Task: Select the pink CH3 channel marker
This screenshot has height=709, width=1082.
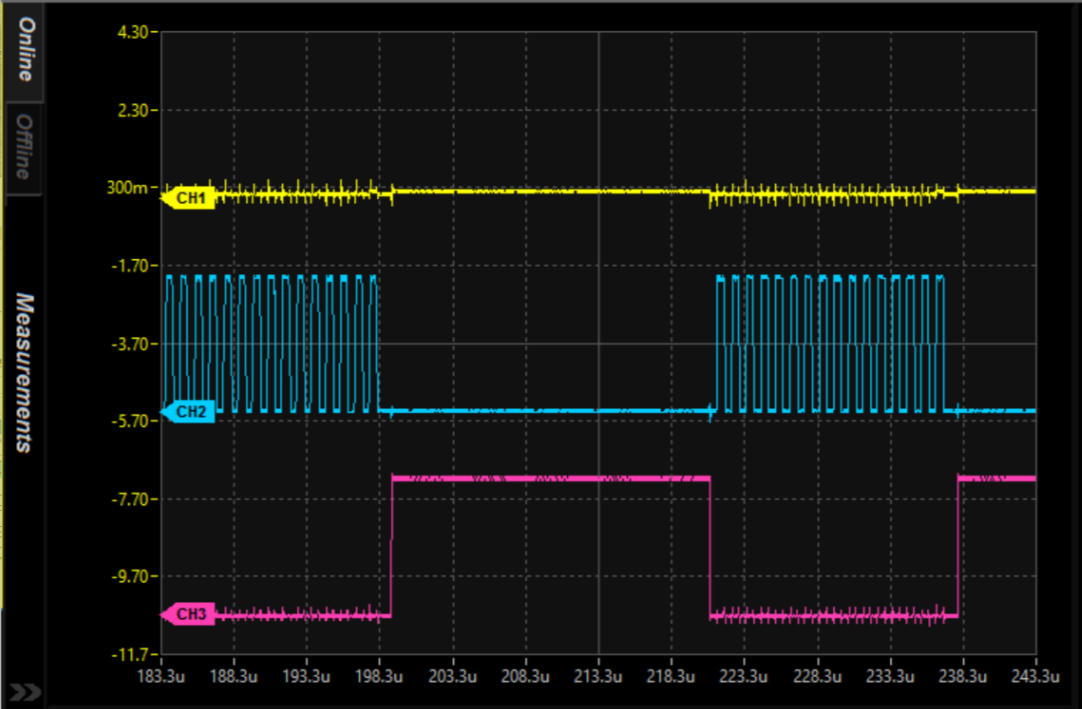Action: tap(188, 614)
